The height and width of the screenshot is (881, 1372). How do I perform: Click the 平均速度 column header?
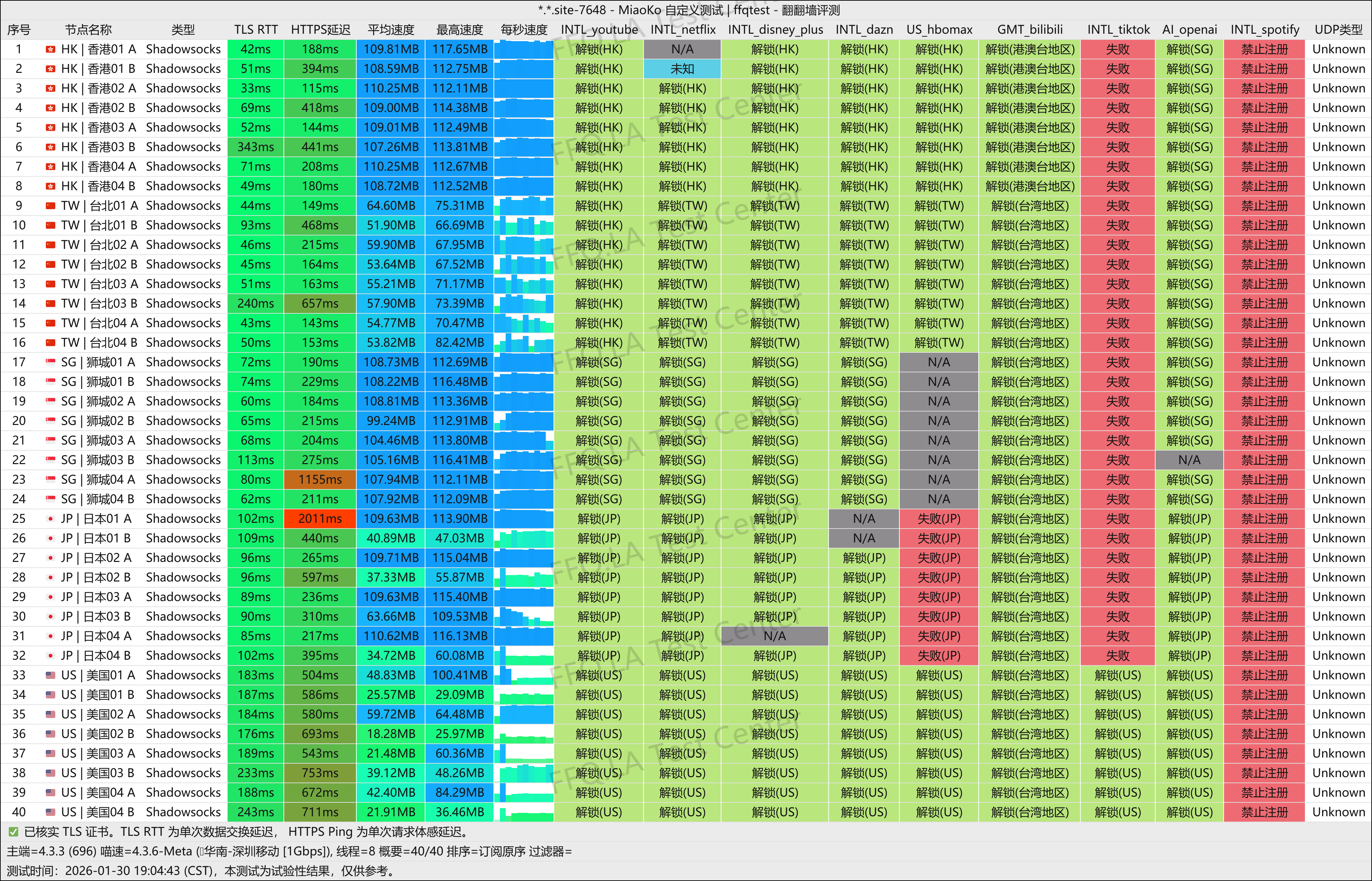tap(391, 30)
